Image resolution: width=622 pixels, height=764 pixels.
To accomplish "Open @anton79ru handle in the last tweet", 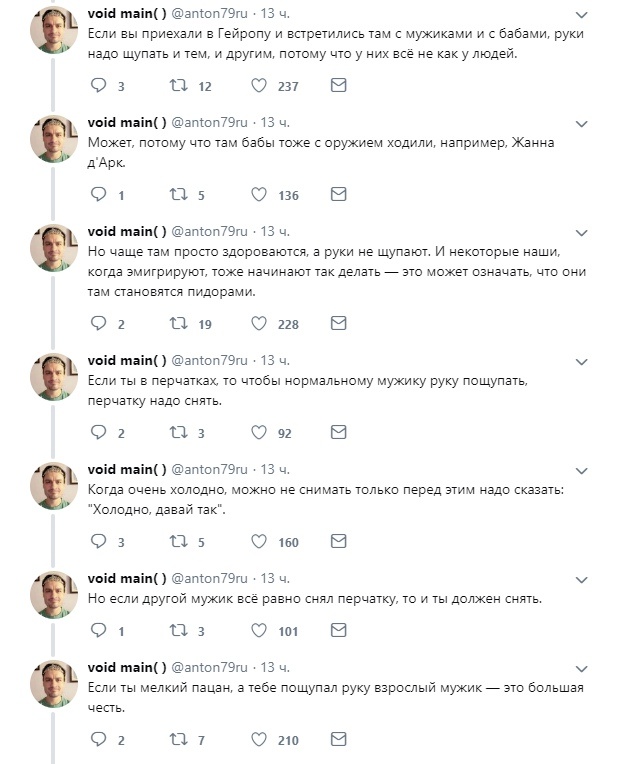I will pyautogui.click(x=209, y=667).
